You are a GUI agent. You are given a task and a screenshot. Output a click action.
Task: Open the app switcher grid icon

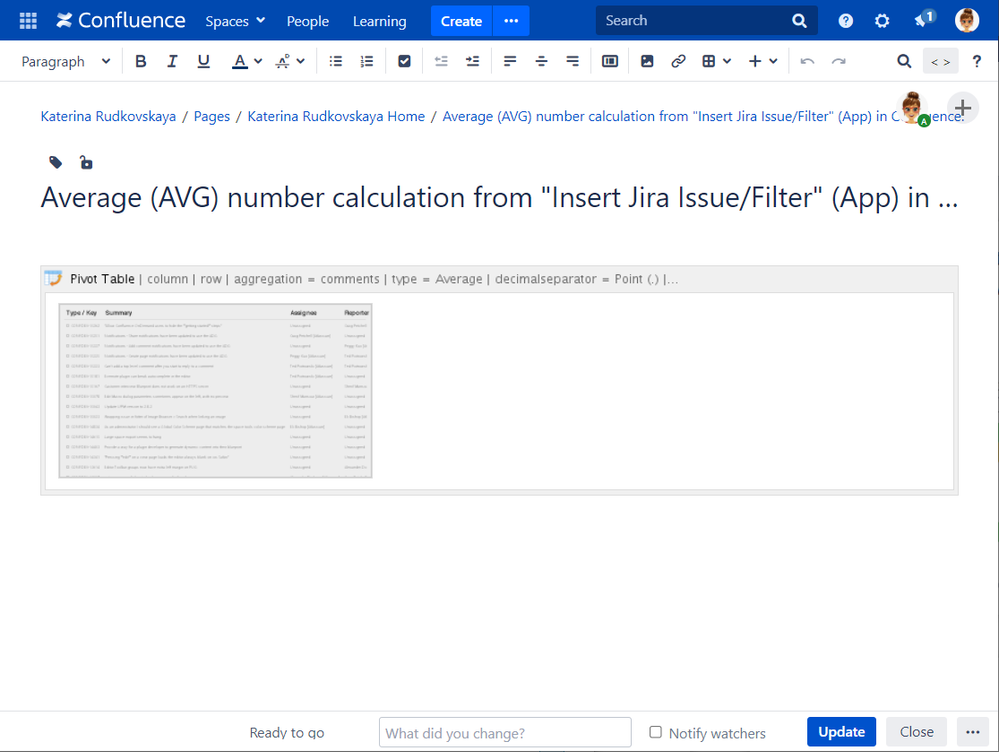[x=28, y=21]
